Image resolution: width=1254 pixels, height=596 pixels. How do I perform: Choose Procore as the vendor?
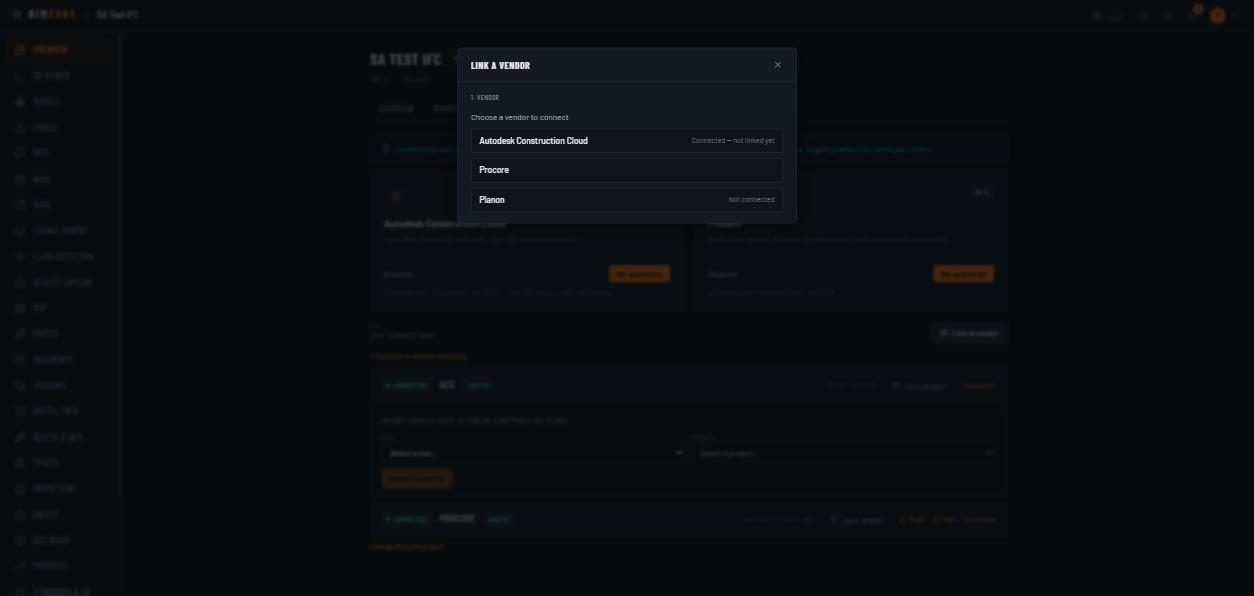(x=626, y=170)
